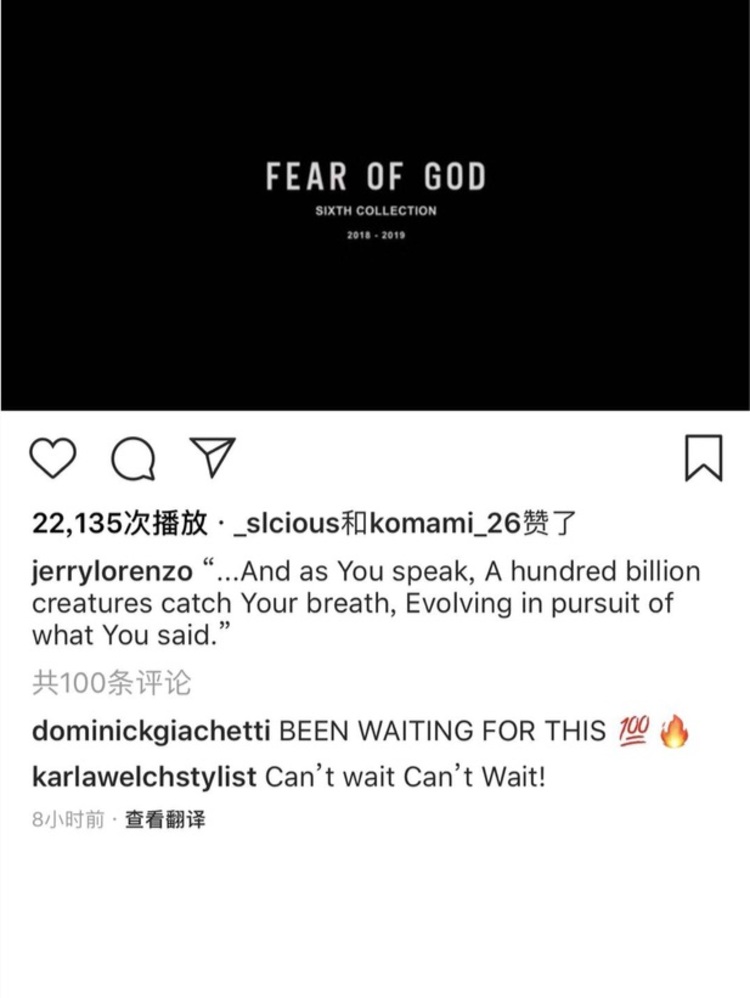View all 100 comments link

[111, 683]
